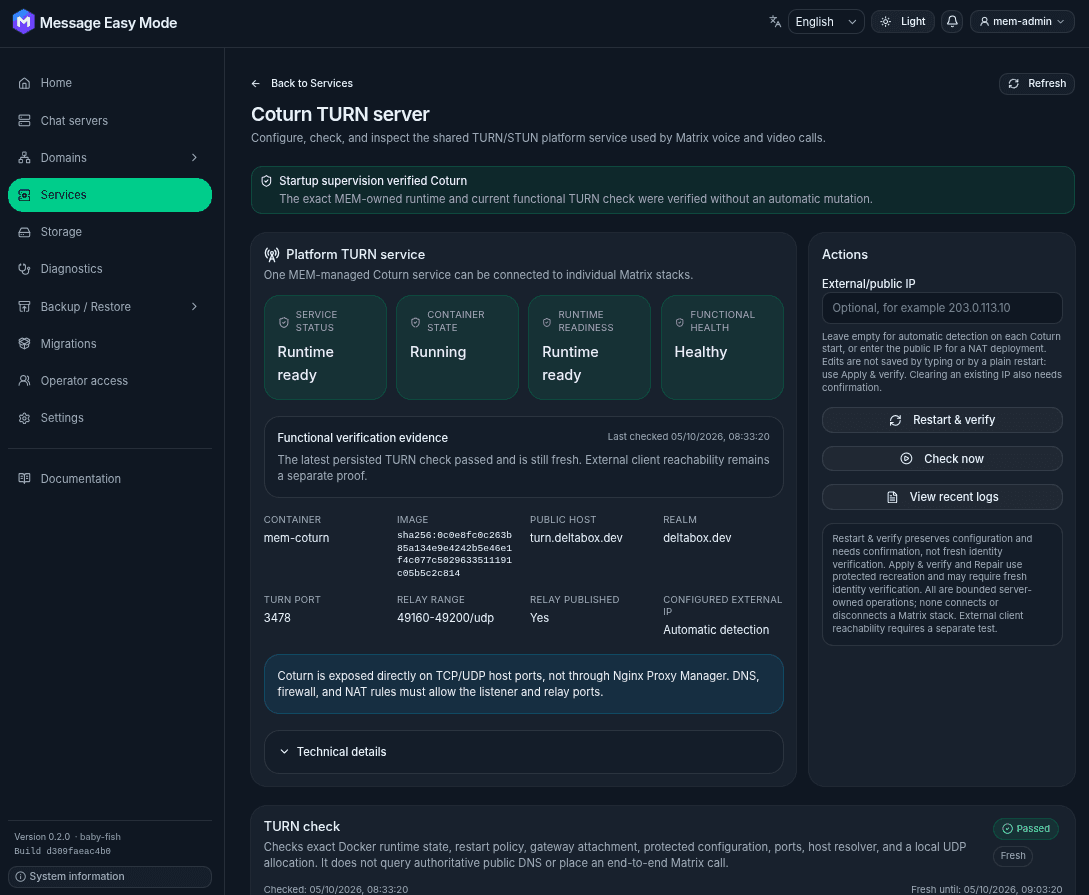Image resolution: width=1089 pixels, height=895 pixels.
Task: Click the TURN port value 3478
Action: coord(277,618)
